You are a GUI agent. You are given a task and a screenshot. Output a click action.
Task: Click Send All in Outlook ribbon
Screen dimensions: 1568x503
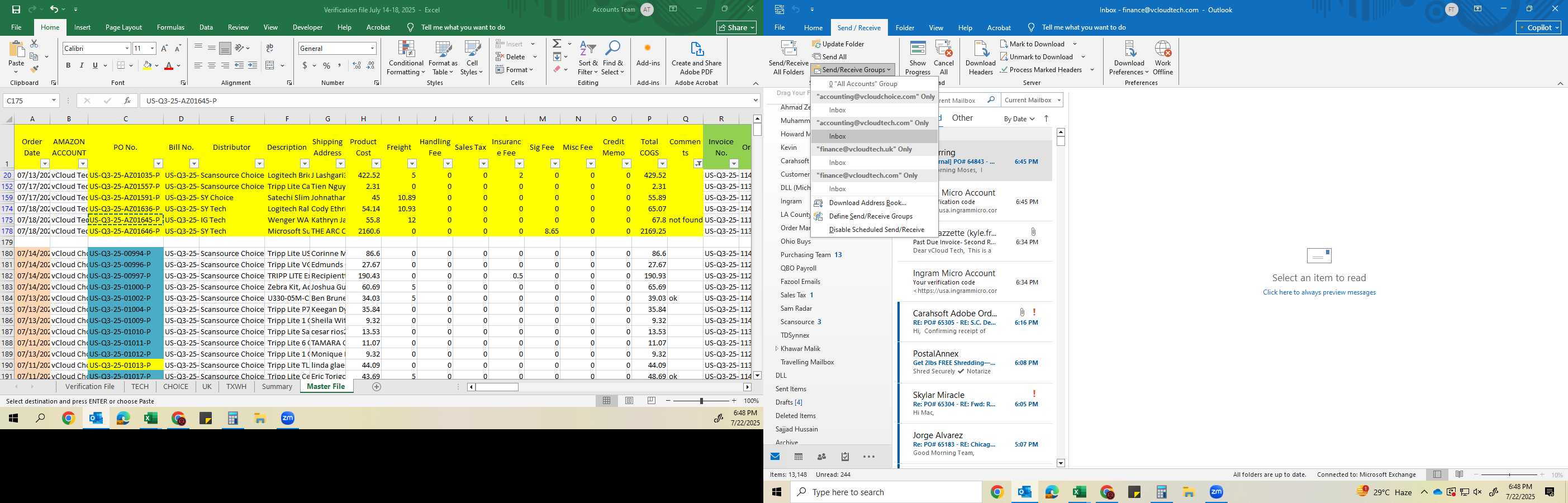tap(830, 56)
